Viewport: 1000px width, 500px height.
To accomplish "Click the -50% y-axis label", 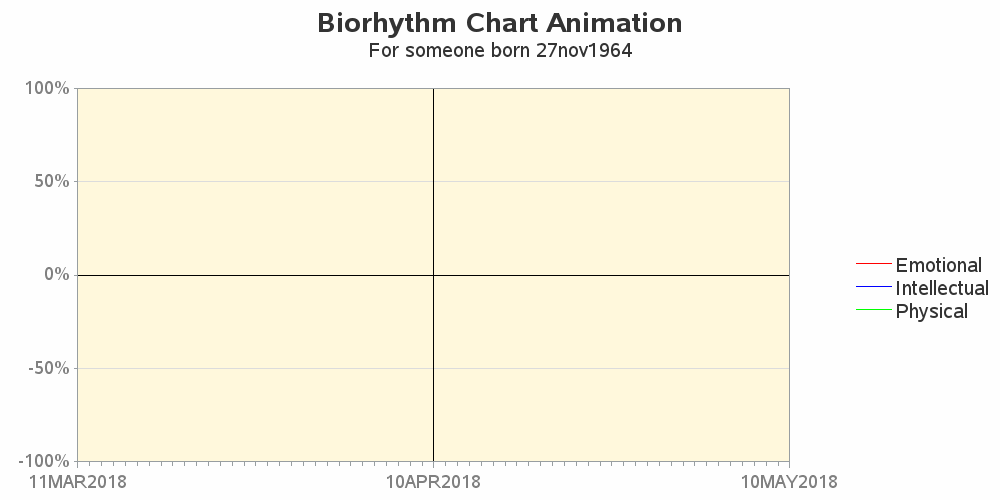I will pos(48,368).
